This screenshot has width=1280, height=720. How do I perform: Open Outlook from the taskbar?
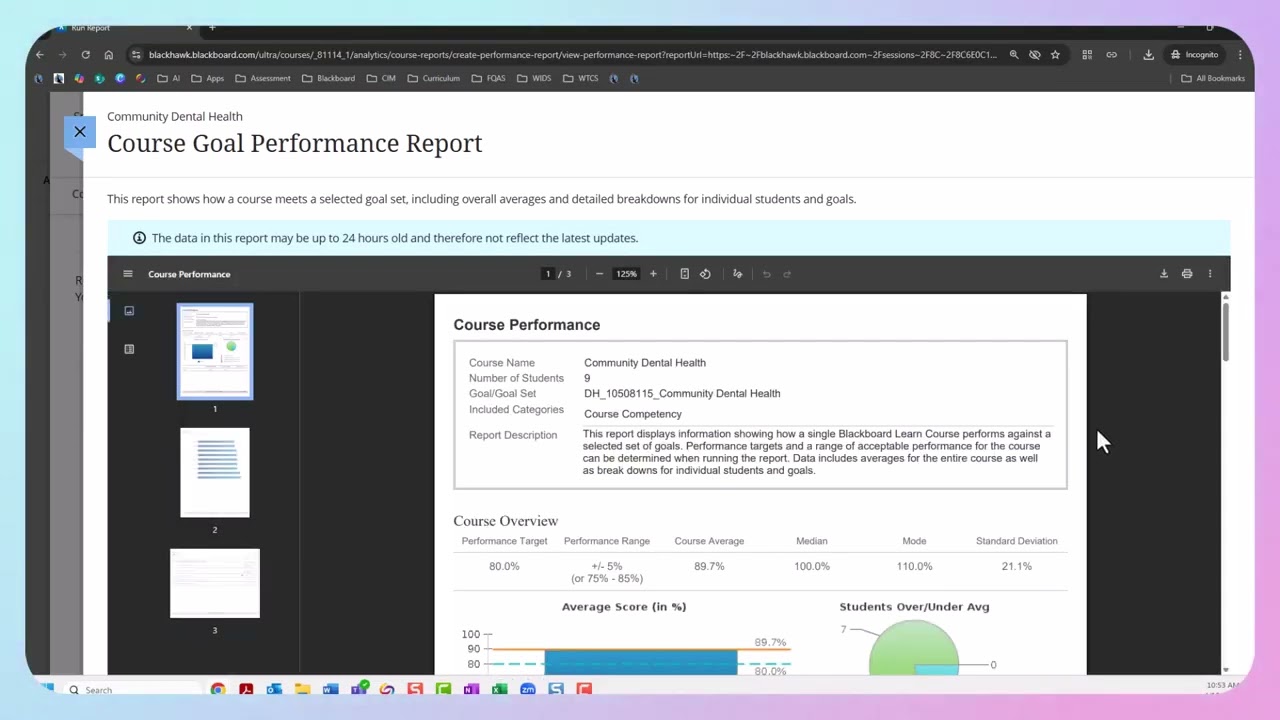coord(274,689)
